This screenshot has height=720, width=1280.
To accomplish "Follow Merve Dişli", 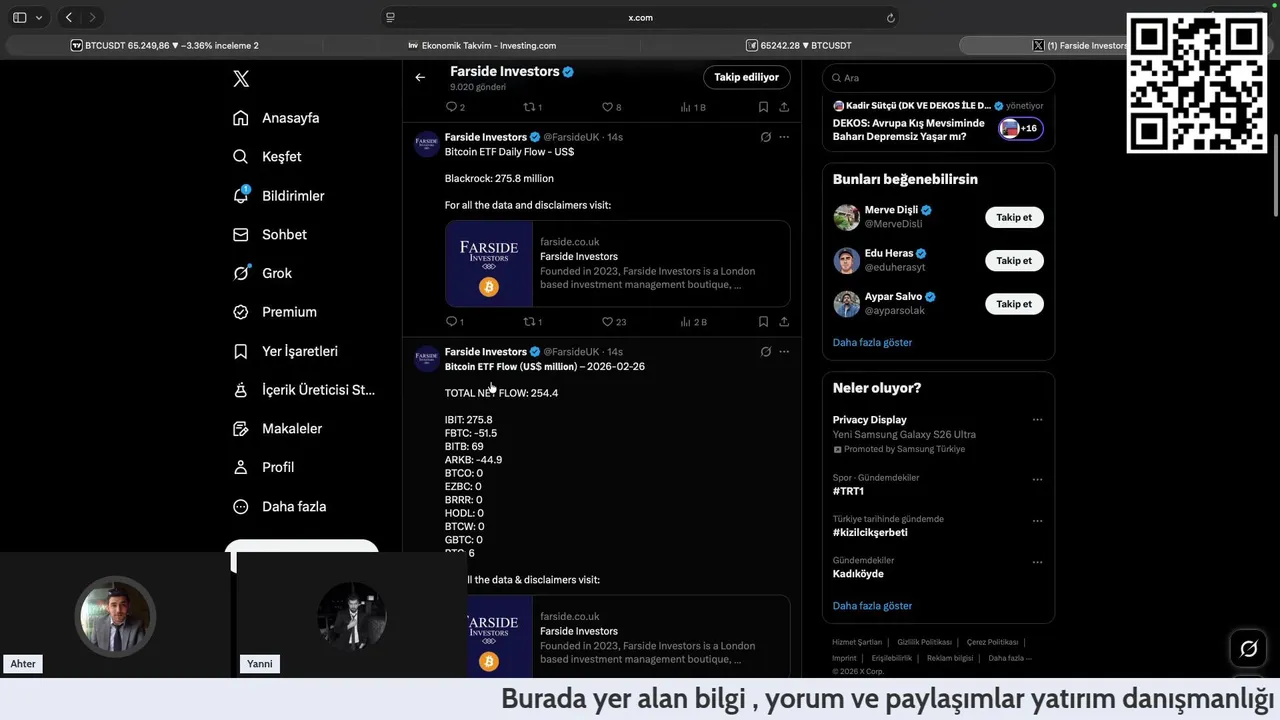I will coord(1014,217).
